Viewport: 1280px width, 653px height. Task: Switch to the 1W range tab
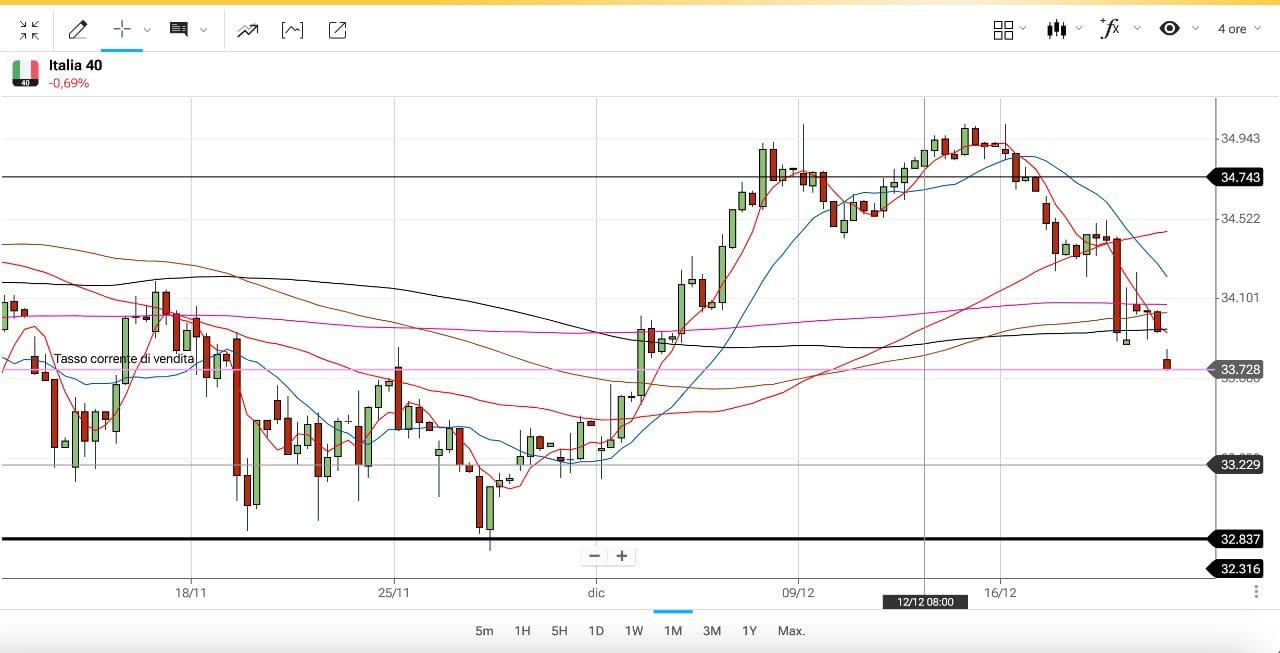(x=634, y=631)
